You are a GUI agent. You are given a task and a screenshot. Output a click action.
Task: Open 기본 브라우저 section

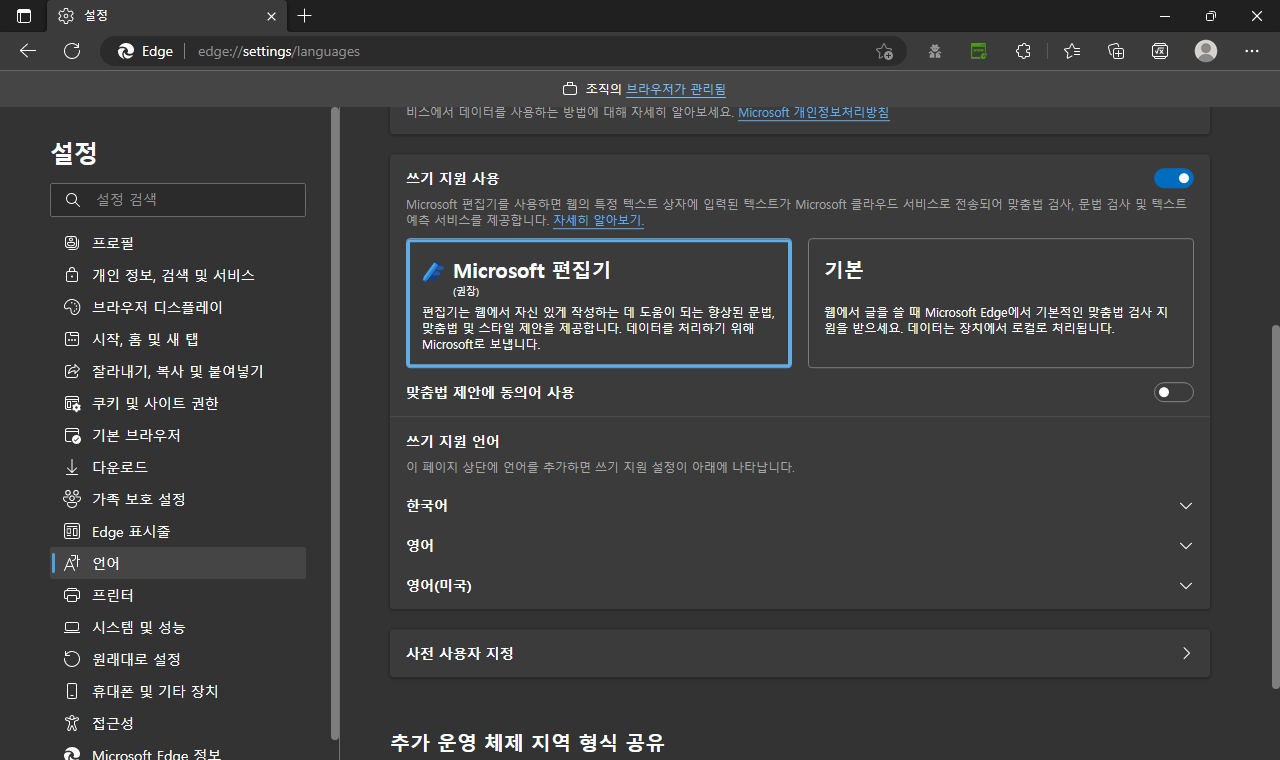coord(178,435)
